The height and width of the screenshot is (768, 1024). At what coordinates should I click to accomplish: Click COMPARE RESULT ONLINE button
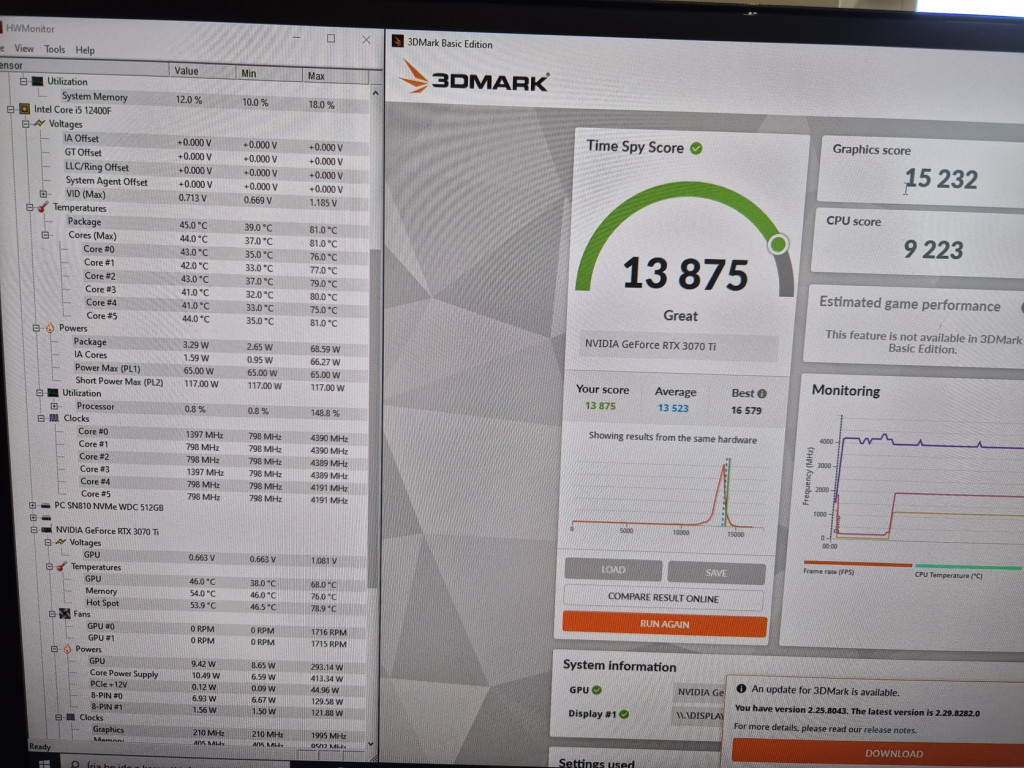pos(663,598)
